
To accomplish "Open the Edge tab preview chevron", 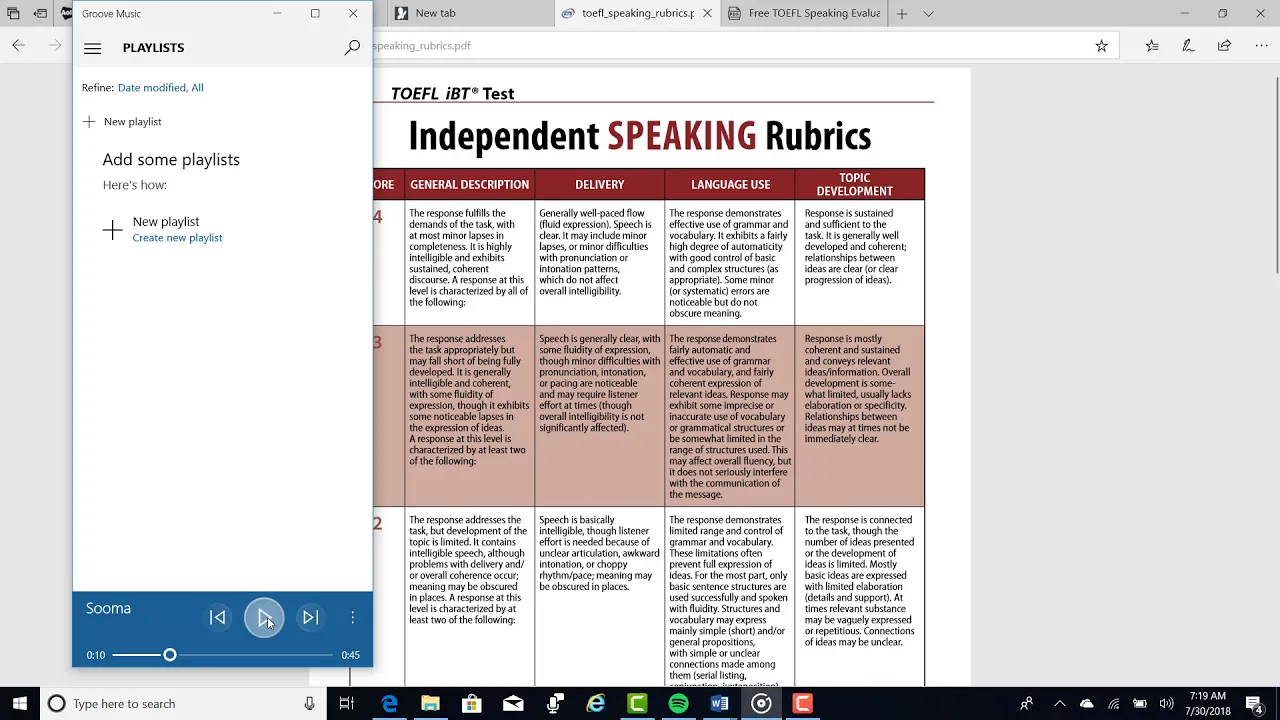I will pos(928,13).
